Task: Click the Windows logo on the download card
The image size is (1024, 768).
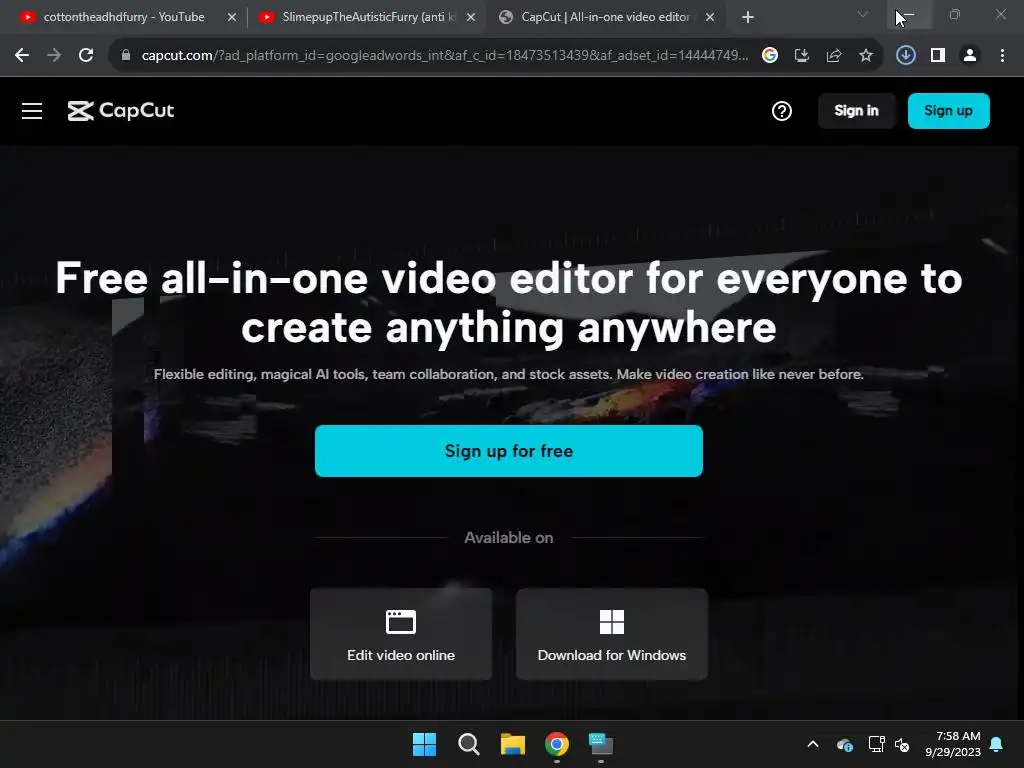Action: 612,622
